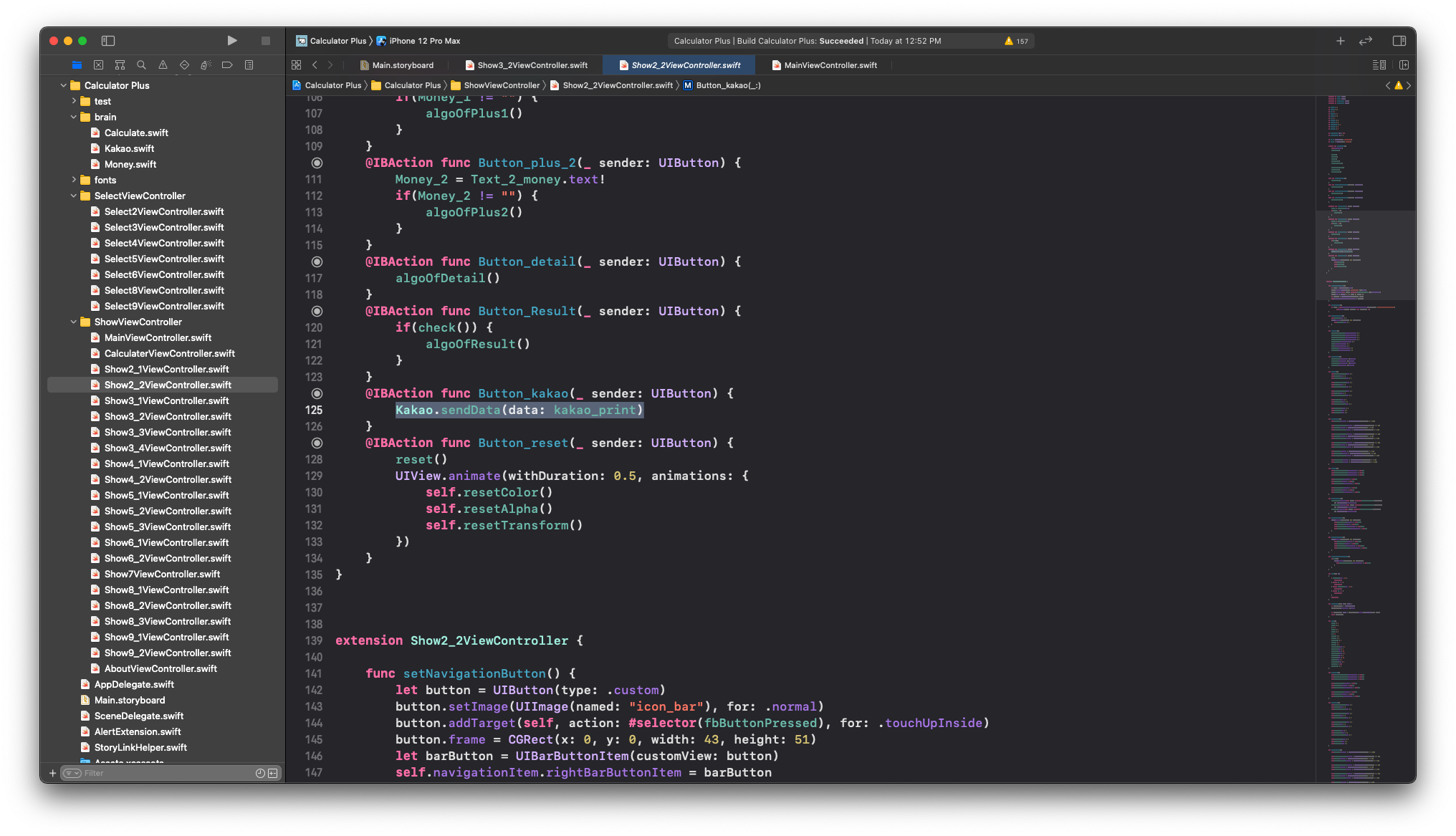Expand the fonts folder
This screenshot has width=1456, height=836.
click(x=74, y=180)
